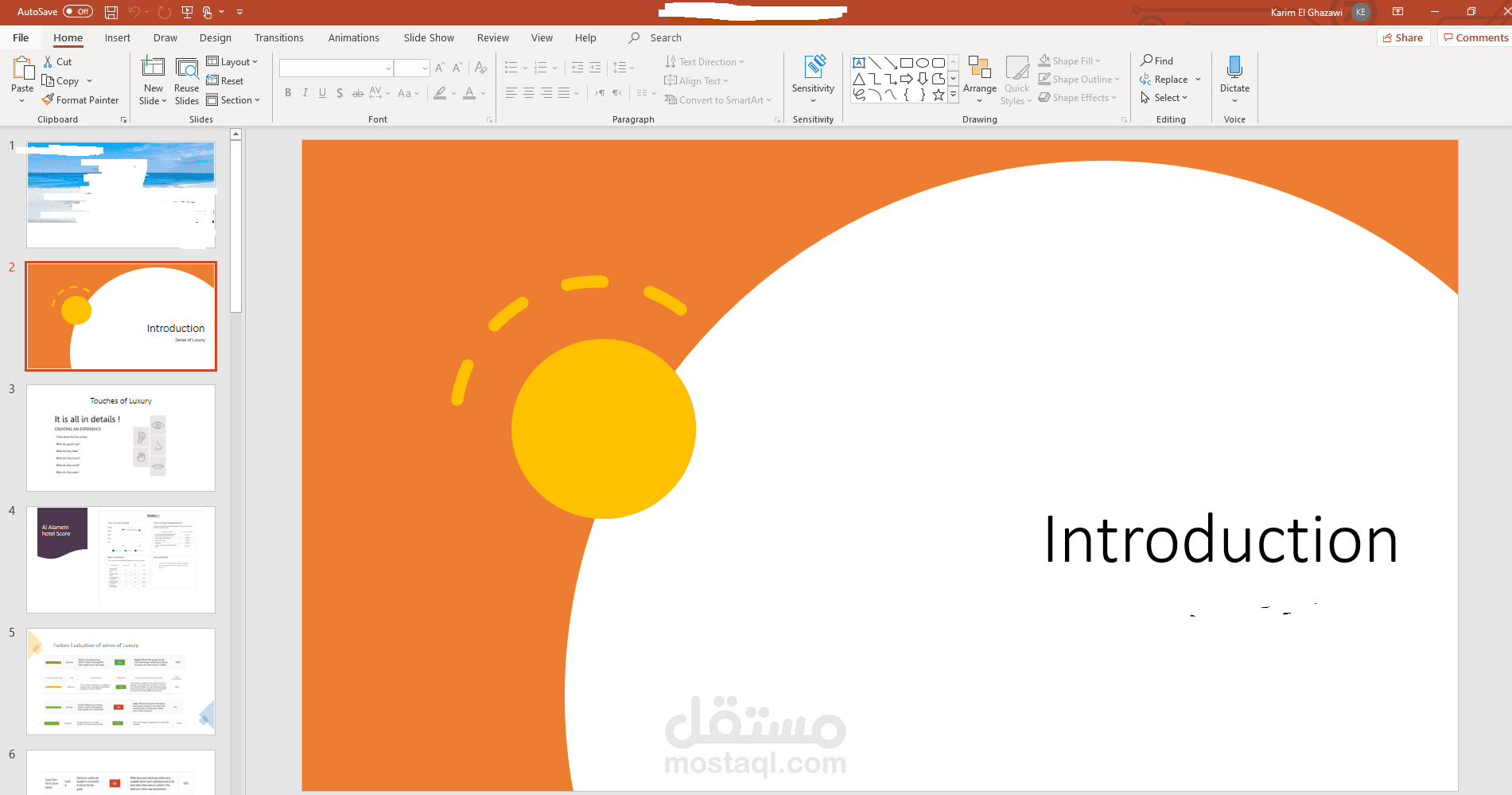Clear all formatting from text

pos(480,68)
